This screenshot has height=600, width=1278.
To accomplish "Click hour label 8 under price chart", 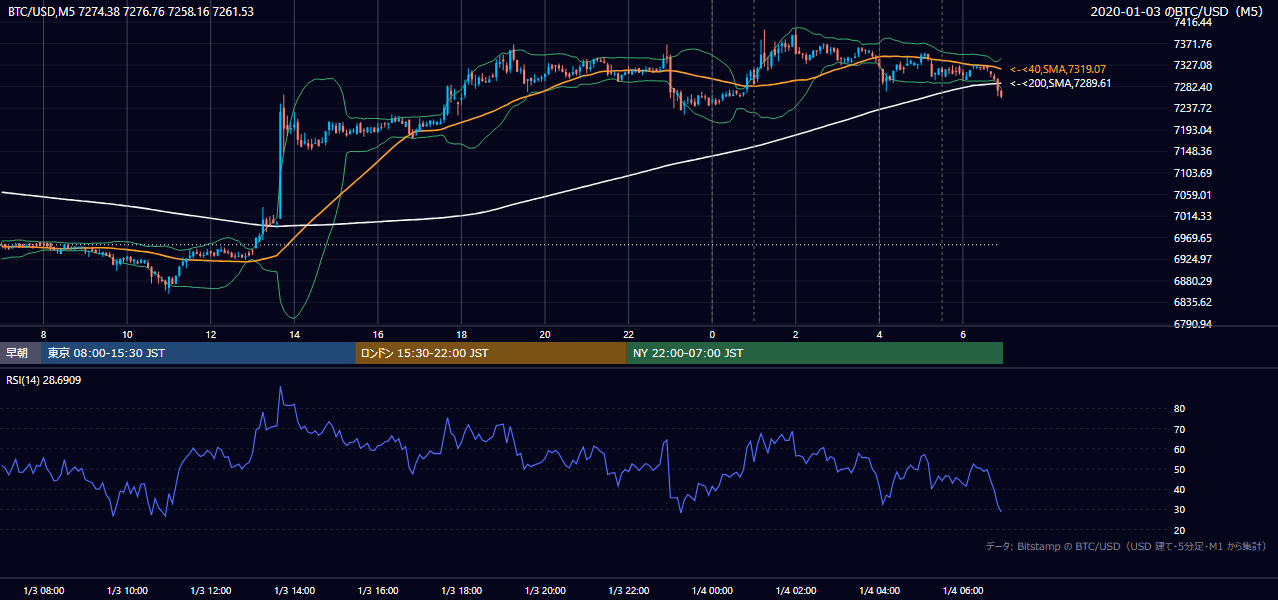I will 43,334.
